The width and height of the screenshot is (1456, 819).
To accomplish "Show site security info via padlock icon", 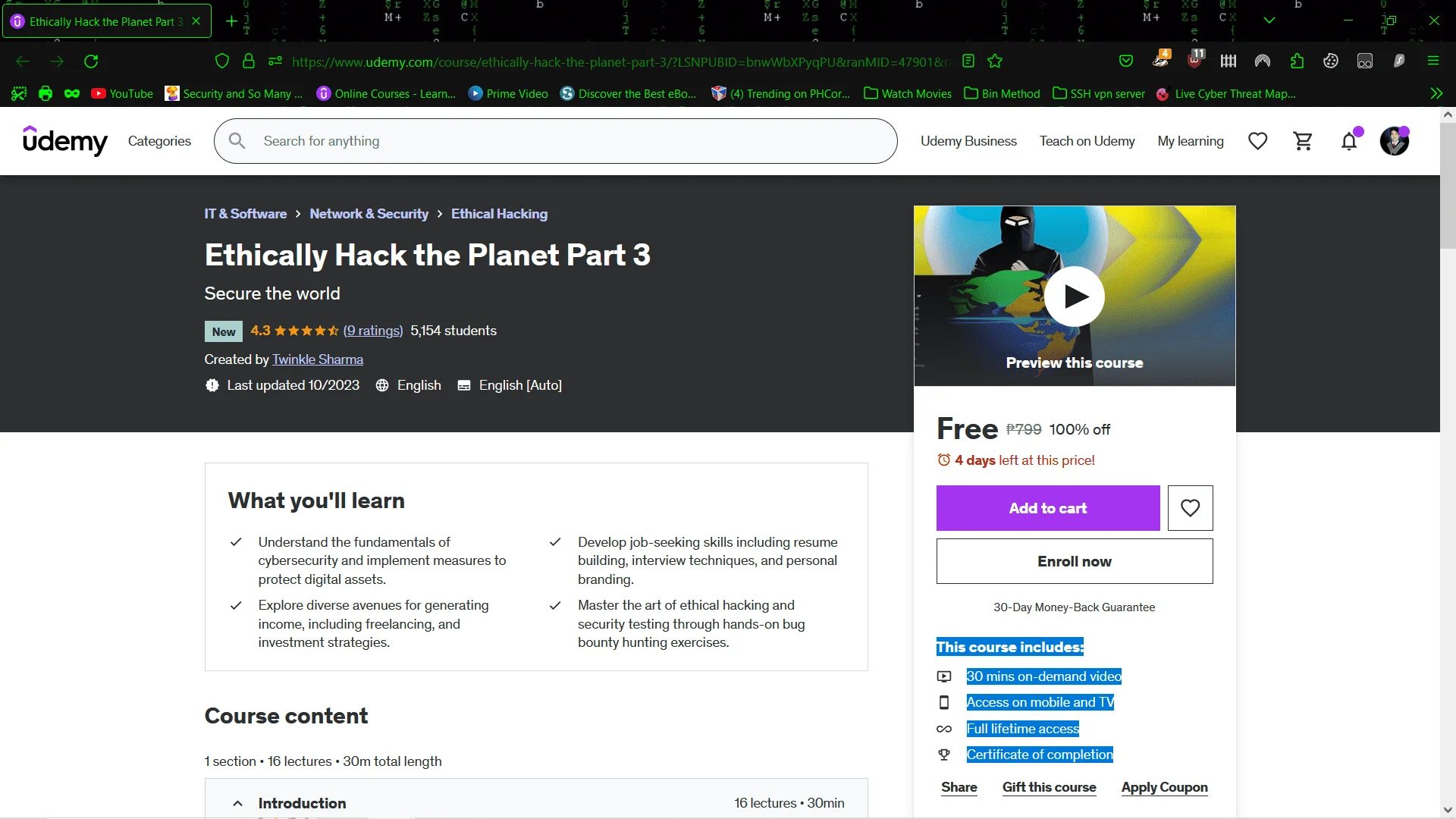I will [x=249, y=61].
